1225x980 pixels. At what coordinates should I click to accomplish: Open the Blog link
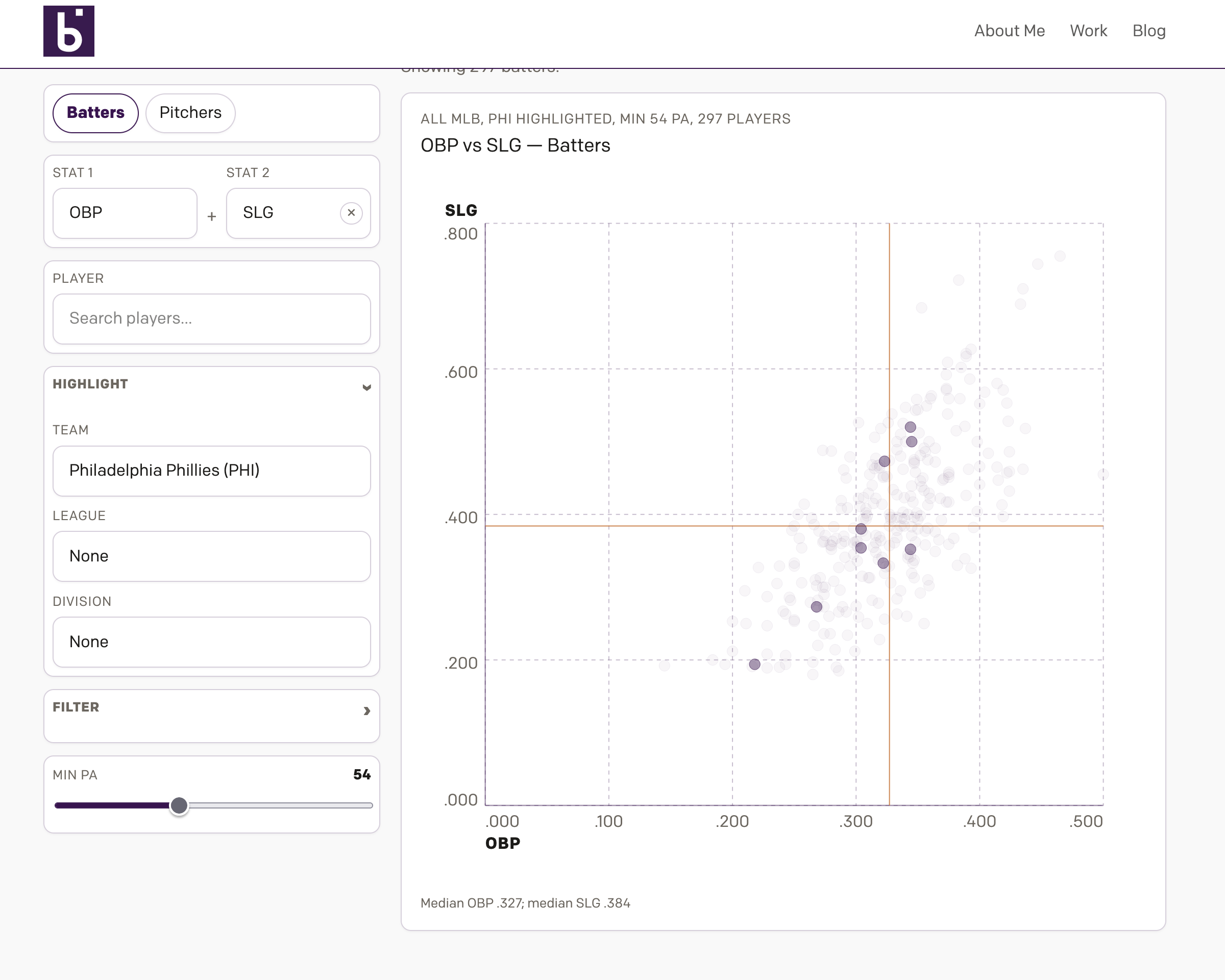coord(1148,31)
